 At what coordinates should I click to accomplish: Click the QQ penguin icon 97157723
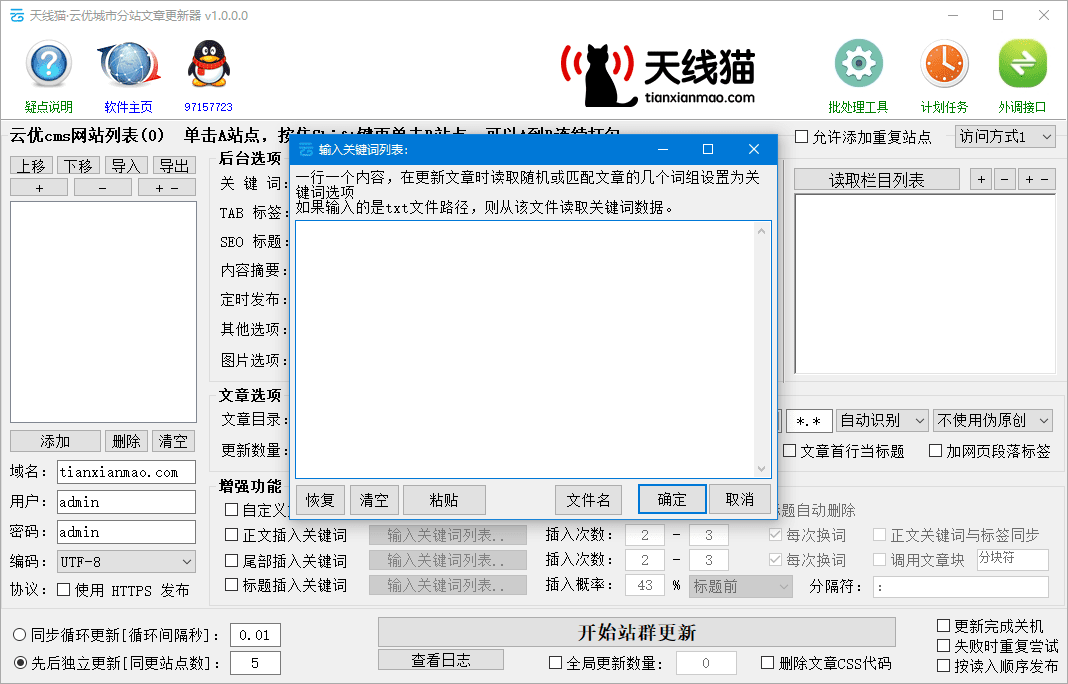(208, 63)
